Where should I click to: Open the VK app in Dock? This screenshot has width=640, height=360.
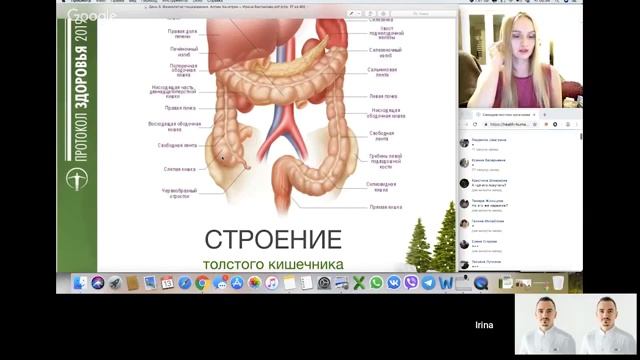tap(394, 283)
